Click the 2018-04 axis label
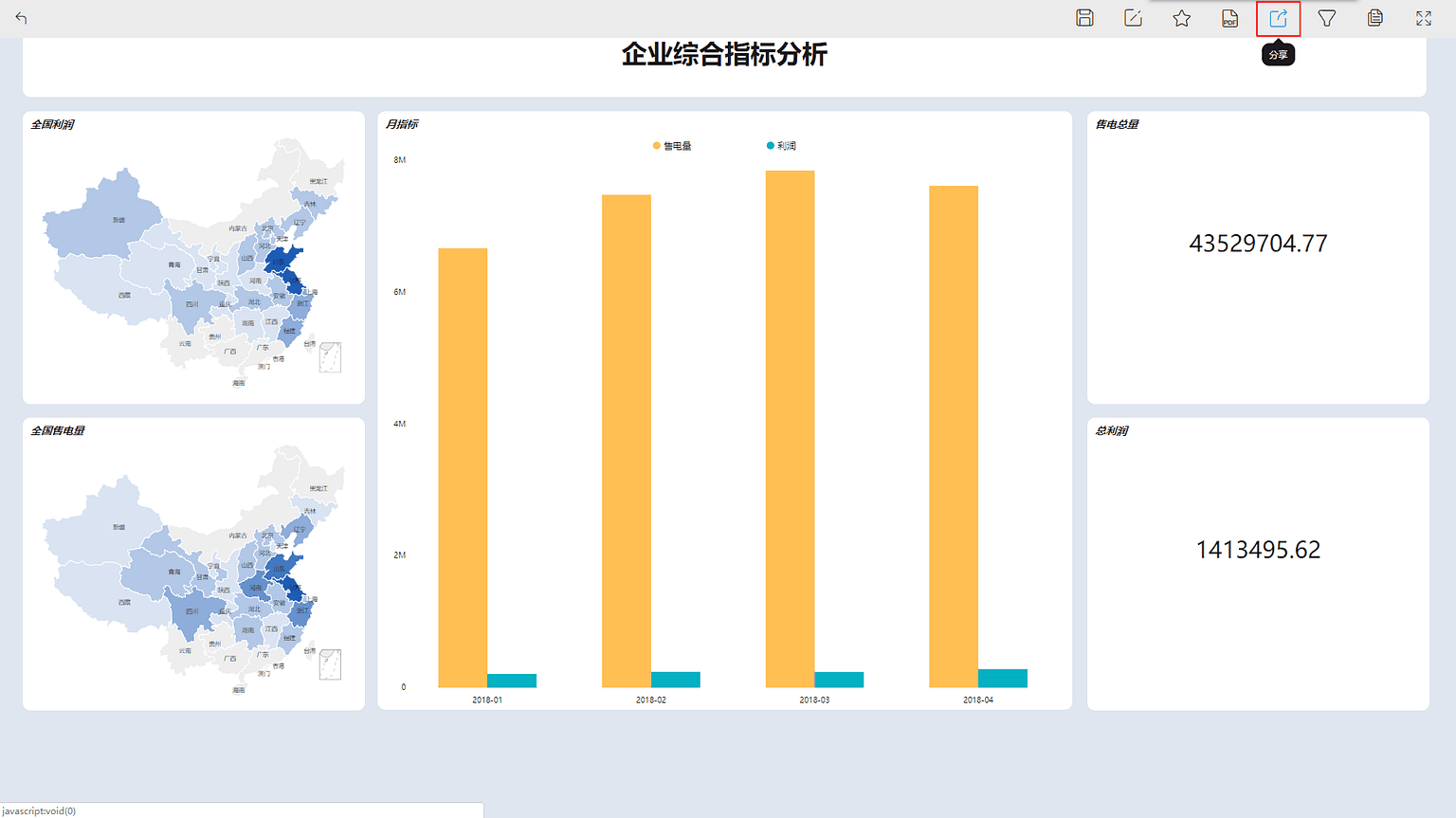The image size is (1456, 818). coord(978,700)
